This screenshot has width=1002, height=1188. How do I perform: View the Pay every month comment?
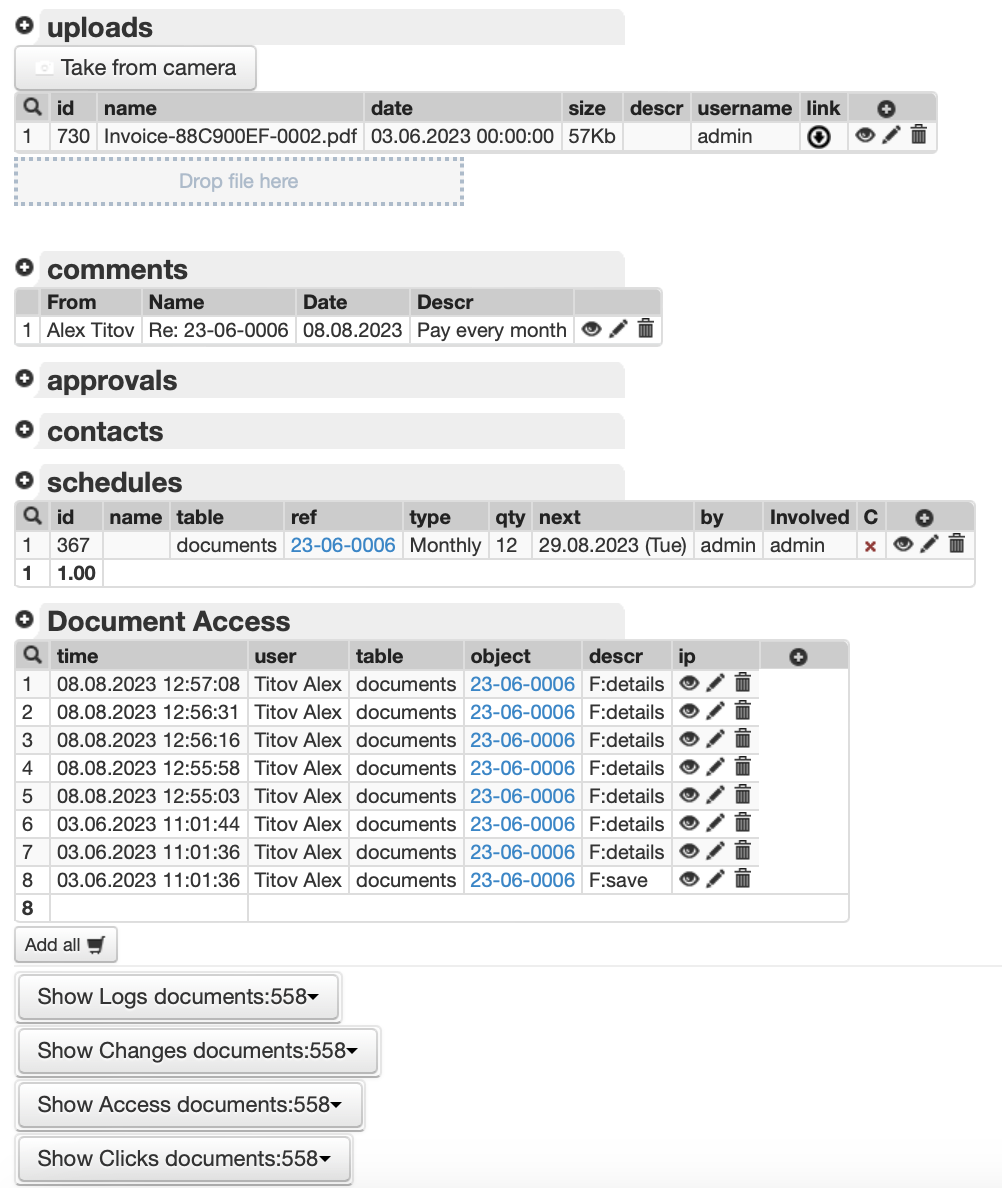[x=591, y=329]
